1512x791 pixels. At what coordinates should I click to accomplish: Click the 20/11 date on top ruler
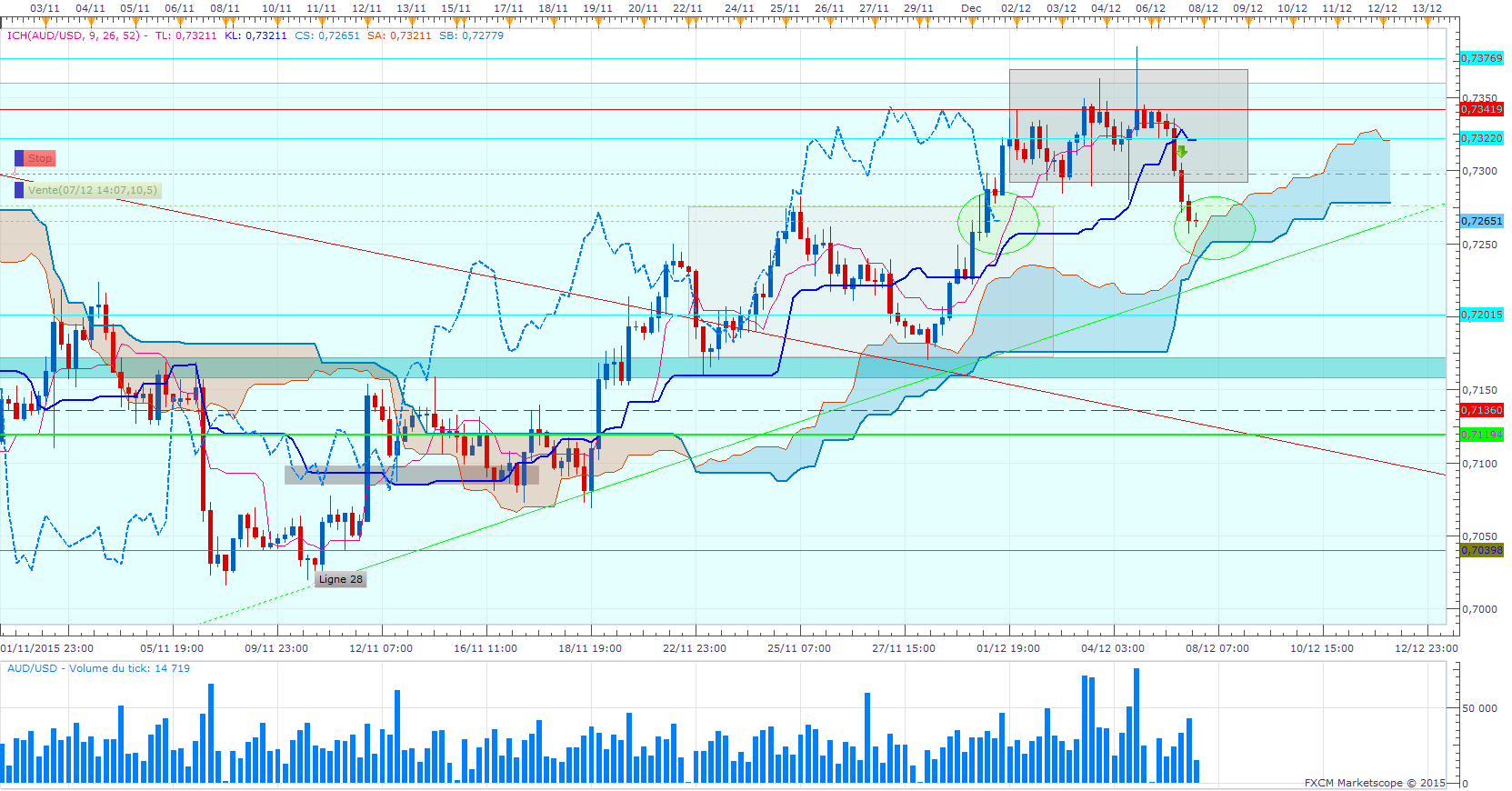point(643,8)
